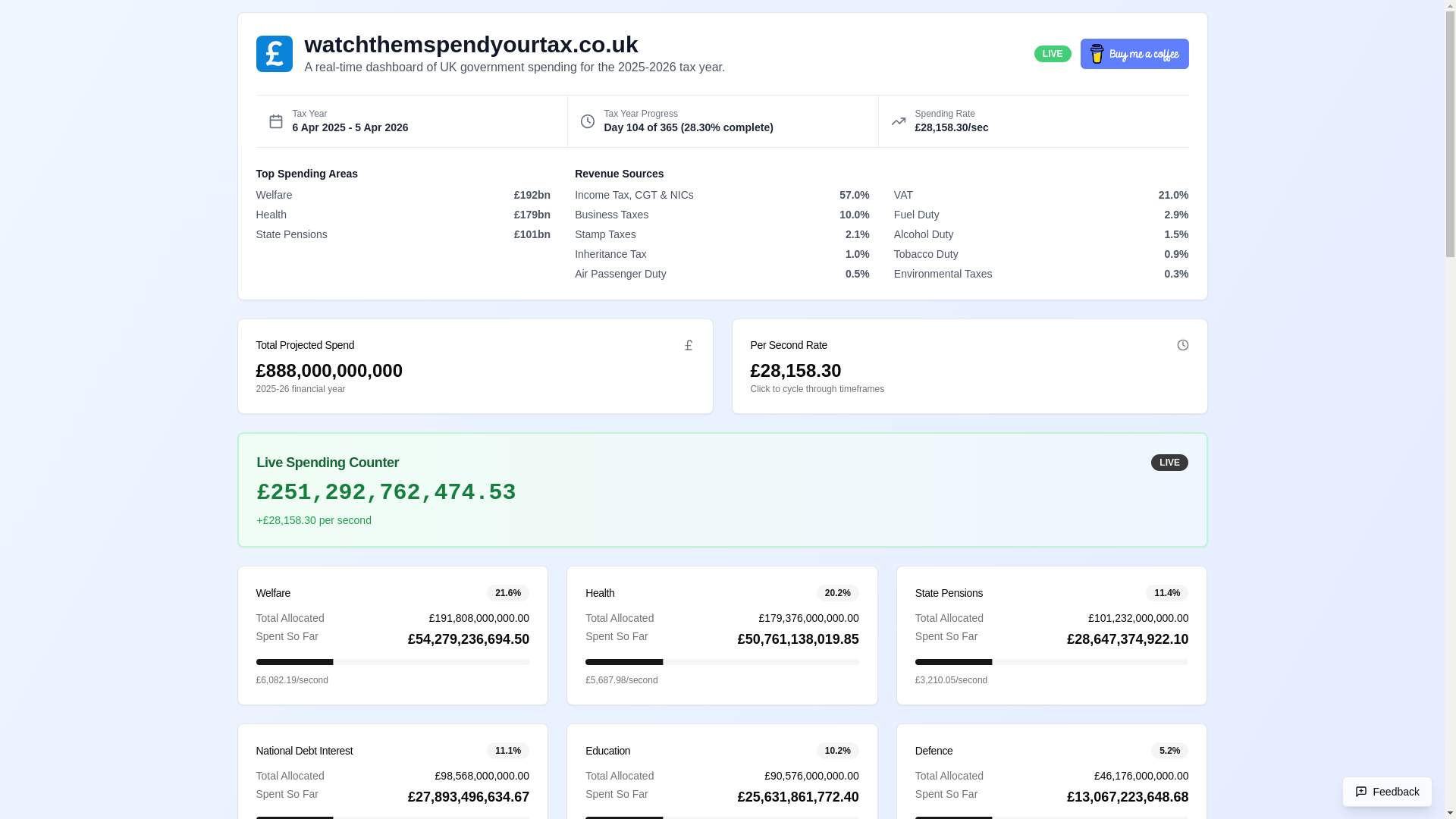Viewport: 1456px width, 819px height.
Task: Click the State Pensions card title
Action: tap(948, 593)
